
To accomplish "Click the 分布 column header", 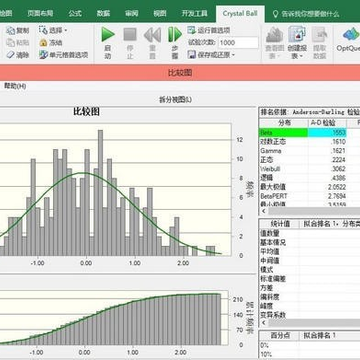I will 284,123.
